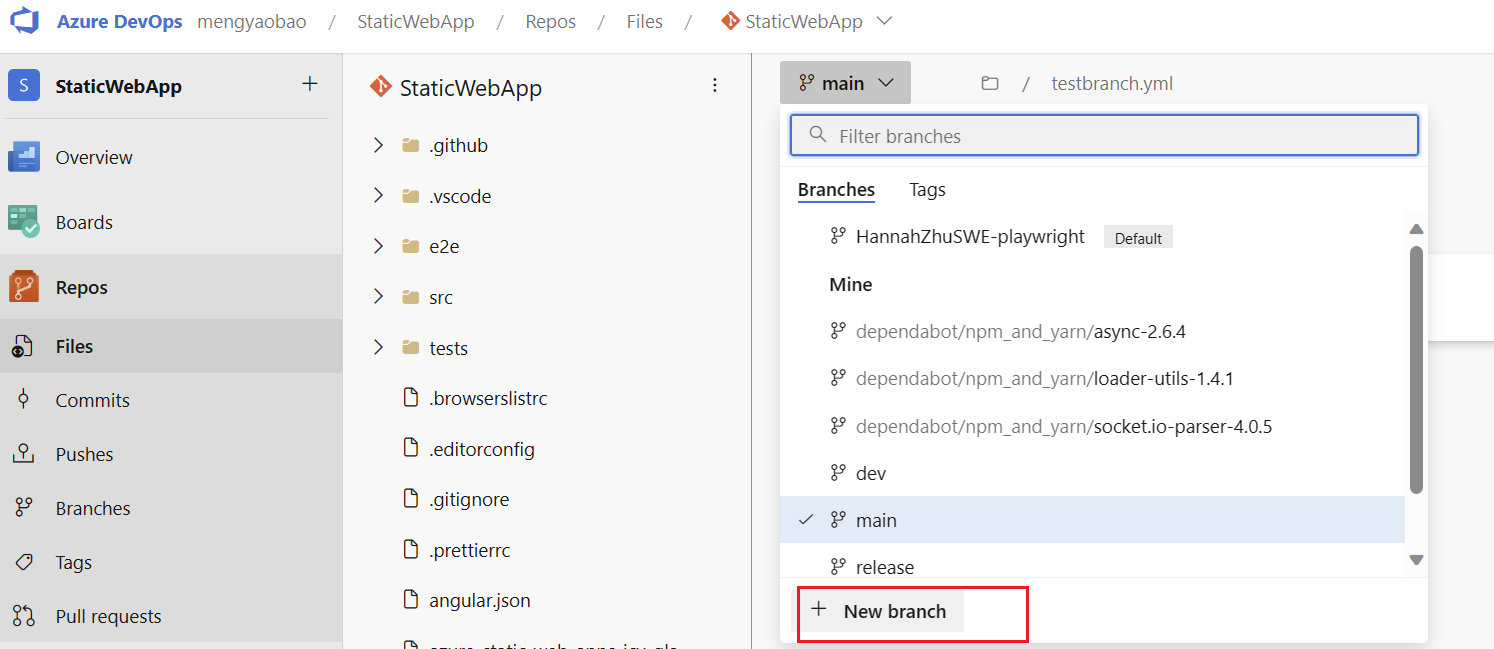The image size is (1494, 649).
Task: Expand the src folder chevron
Action: pyautogui.click(x=378, y=296)
